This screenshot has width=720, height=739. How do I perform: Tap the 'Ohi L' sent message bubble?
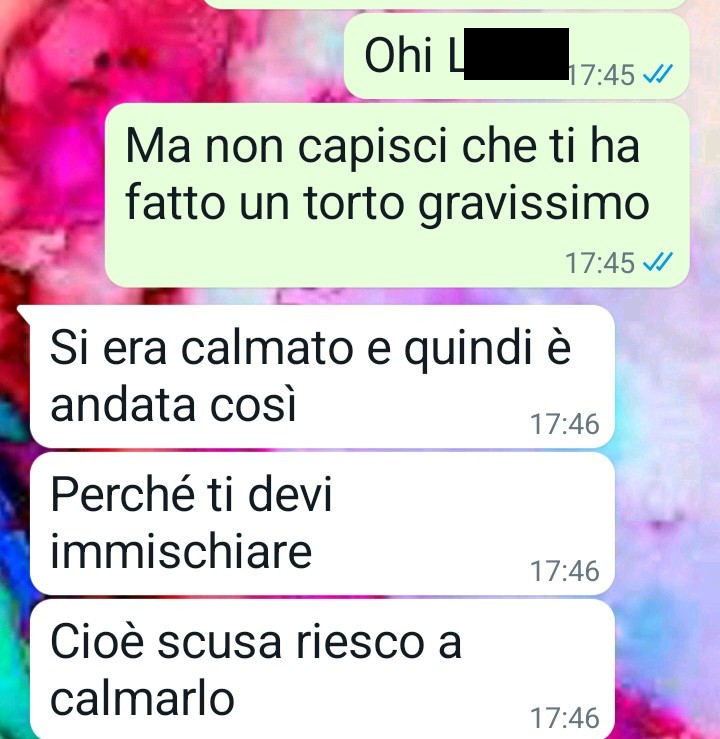click(x=517, y=57)
